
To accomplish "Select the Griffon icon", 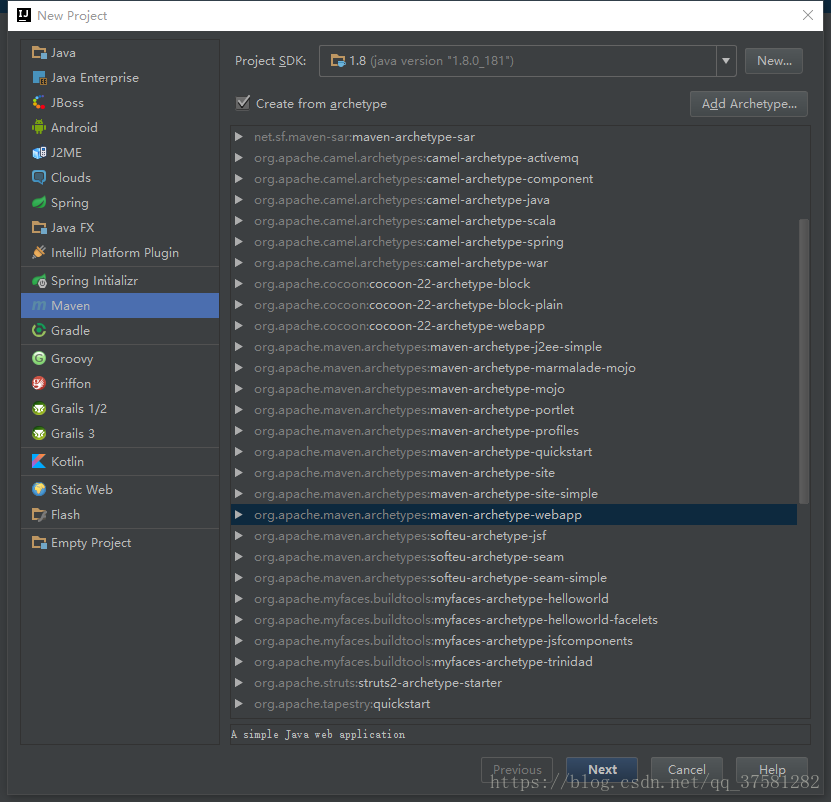I will (39, 384).
